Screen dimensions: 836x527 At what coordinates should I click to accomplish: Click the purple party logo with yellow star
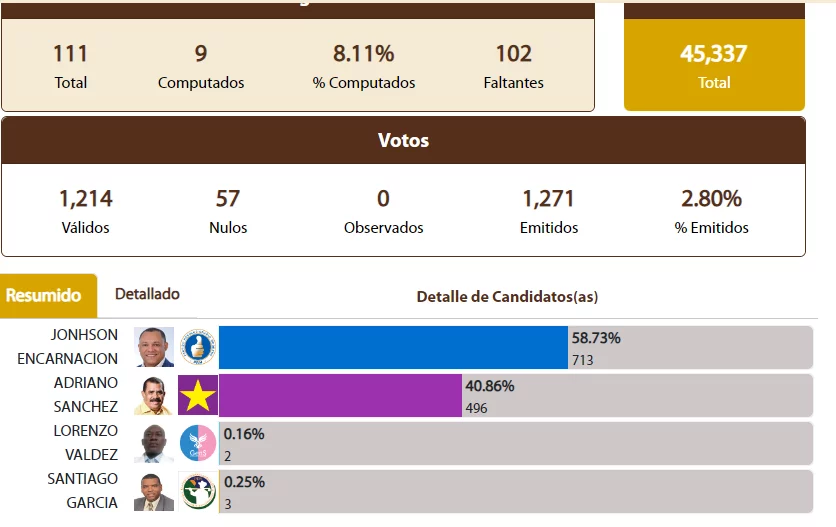pos(198,395)
